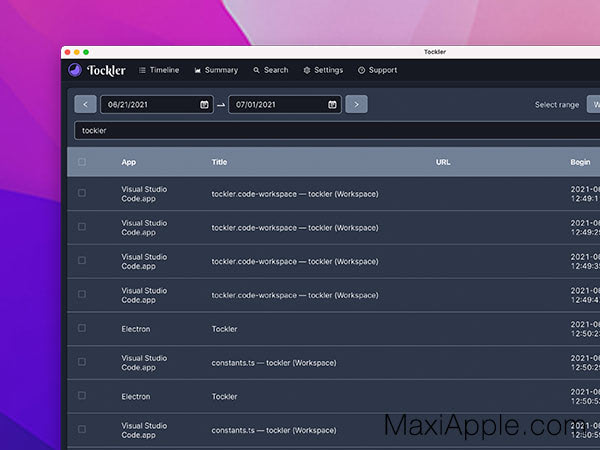Check the second Electron Tockler row checkbox
600x450 pixels.
pos(82,395)
